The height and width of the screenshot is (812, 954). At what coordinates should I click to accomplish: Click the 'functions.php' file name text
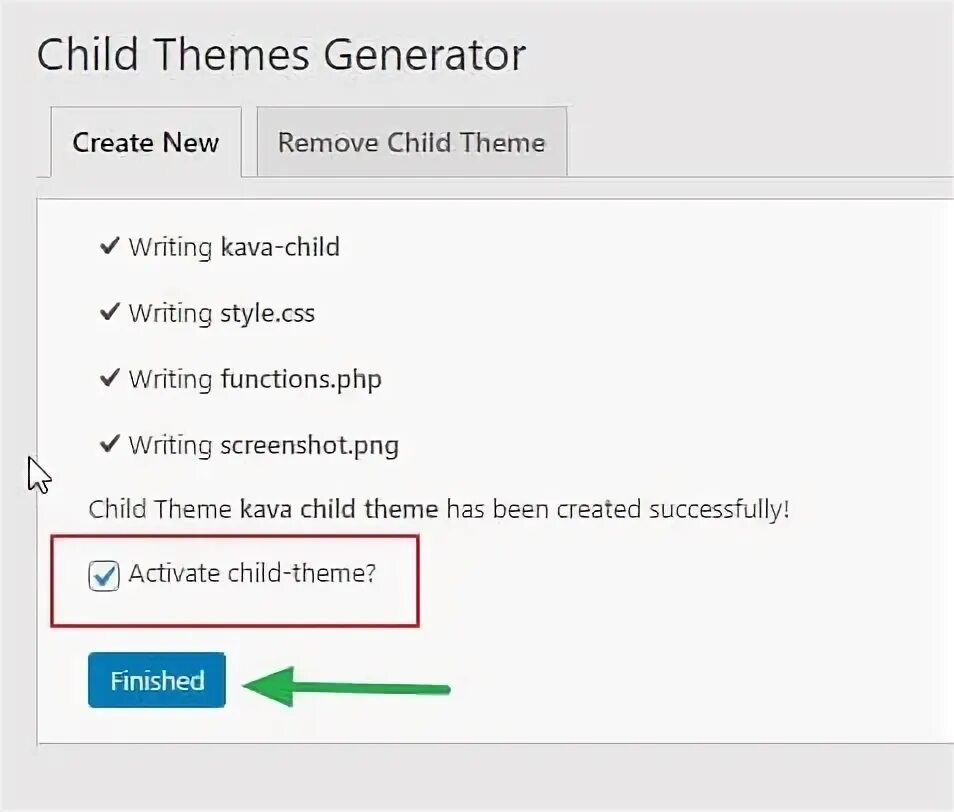click(x=301, y=380)
